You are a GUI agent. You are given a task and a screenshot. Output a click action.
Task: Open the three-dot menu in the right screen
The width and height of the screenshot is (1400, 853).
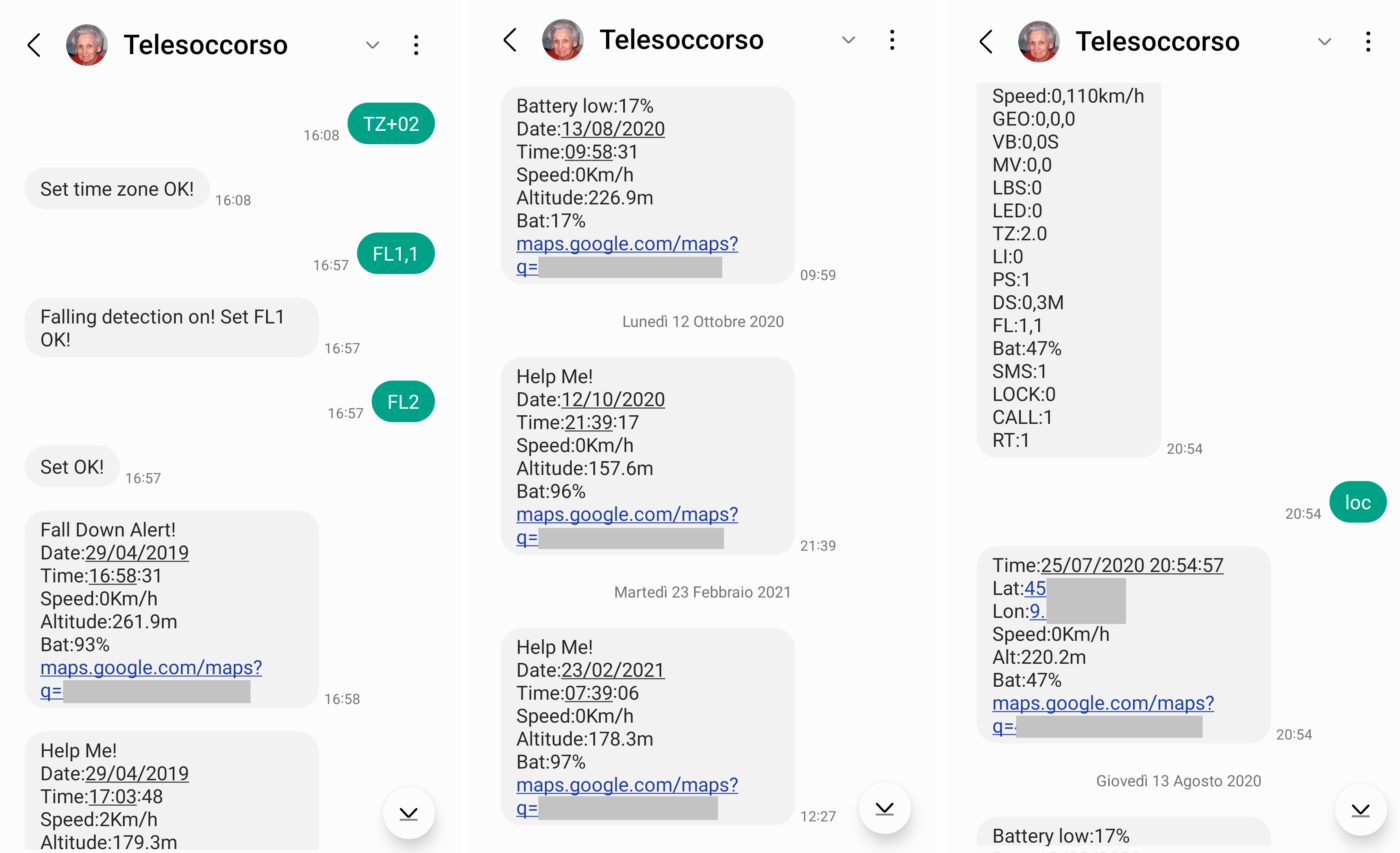(1368, 41)
